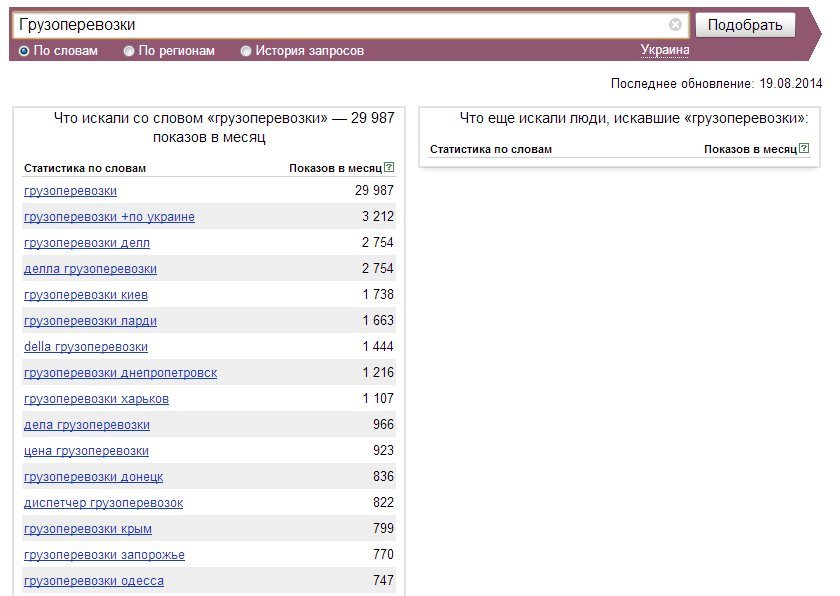Viewport: 840px width, 596px height.
Task: Click the "грузоперевозки одесса" link
Action: pyautogui.click(x=94, y=581)
